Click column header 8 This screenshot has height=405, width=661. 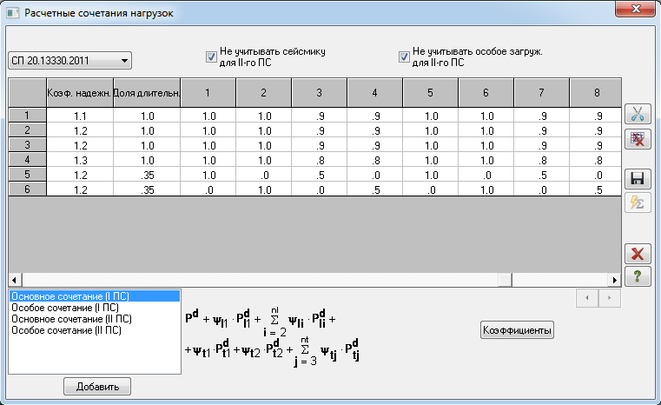596,93
